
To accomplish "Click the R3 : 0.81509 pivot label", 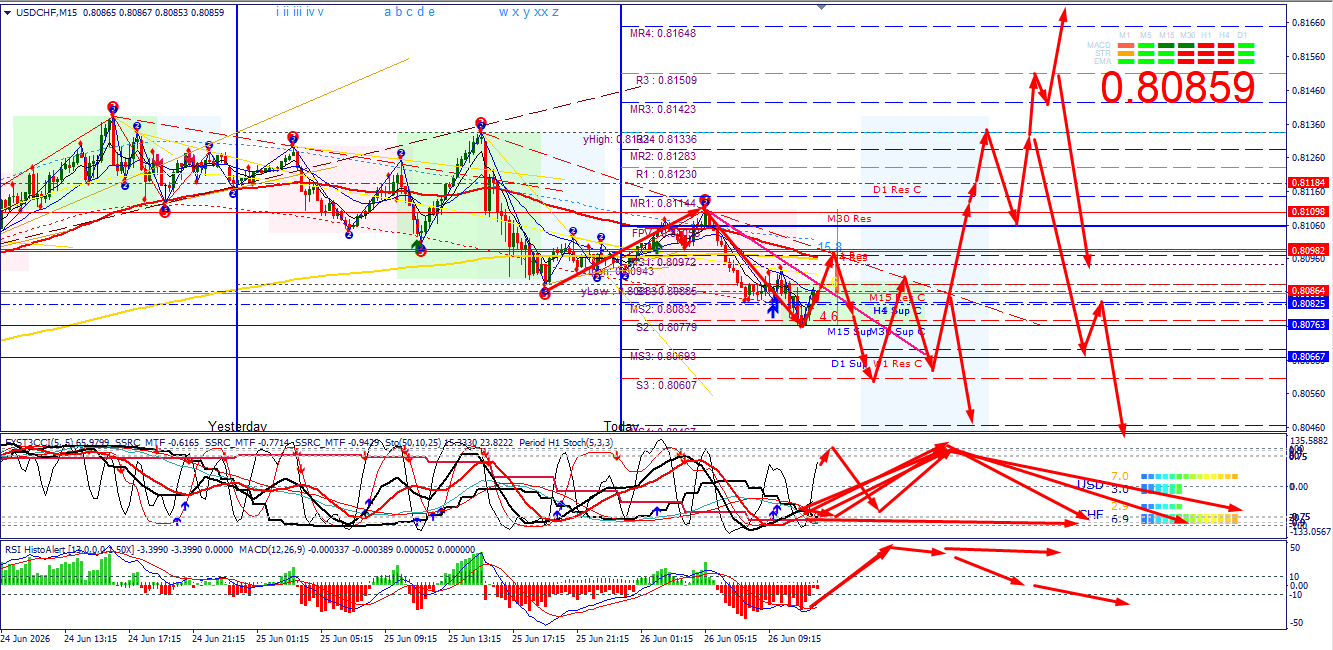I will point(666,80).
